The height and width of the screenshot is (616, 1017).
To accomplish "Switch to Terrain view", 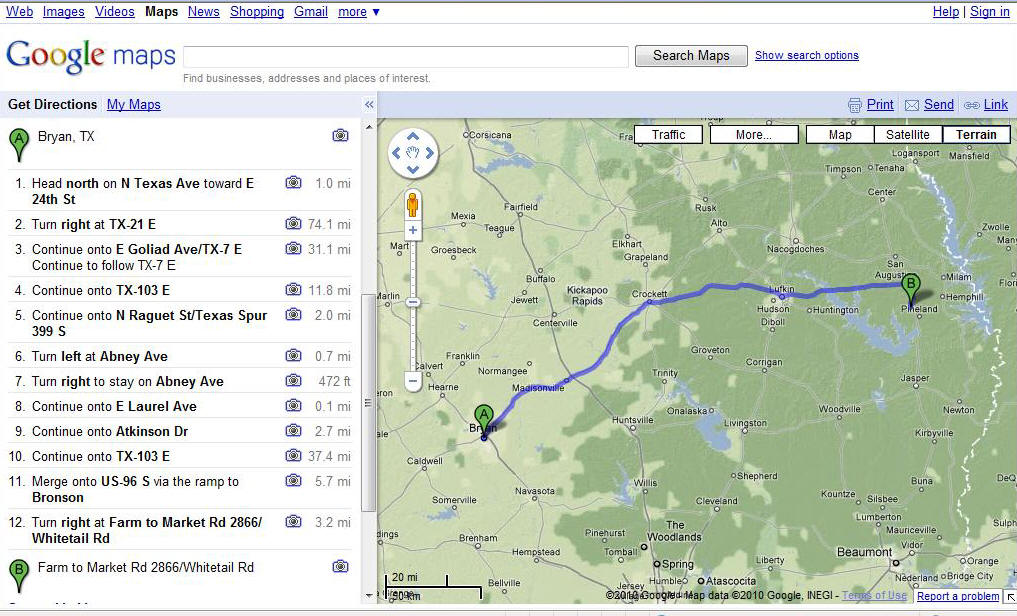I will (975, 135).
